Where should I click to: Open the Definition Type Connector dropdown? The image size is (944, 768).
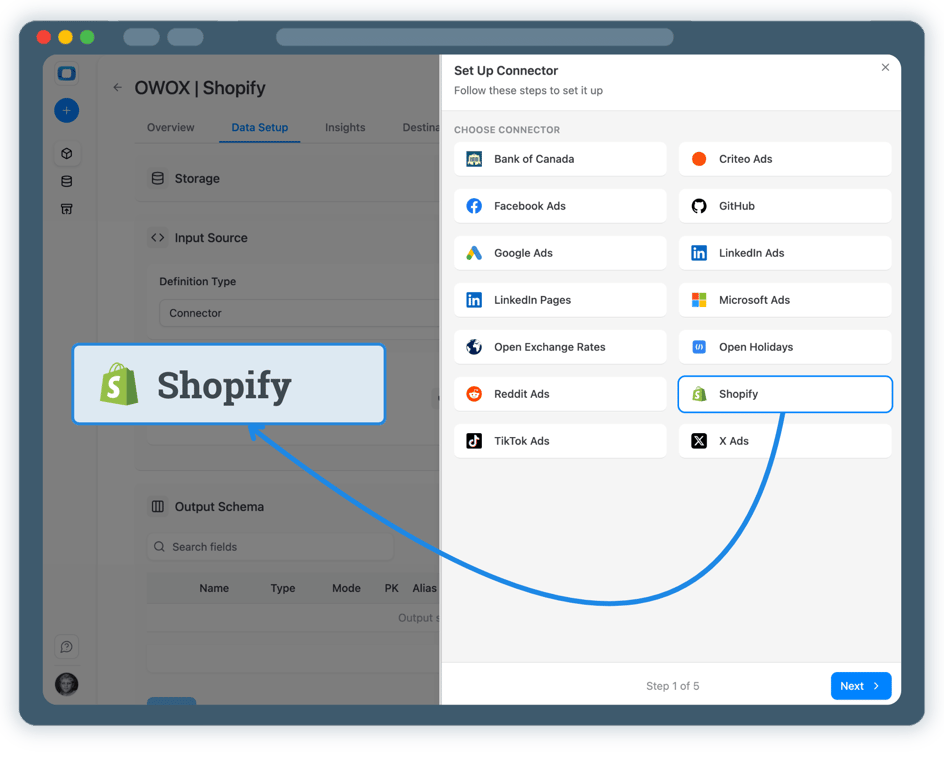pos(299,313)
